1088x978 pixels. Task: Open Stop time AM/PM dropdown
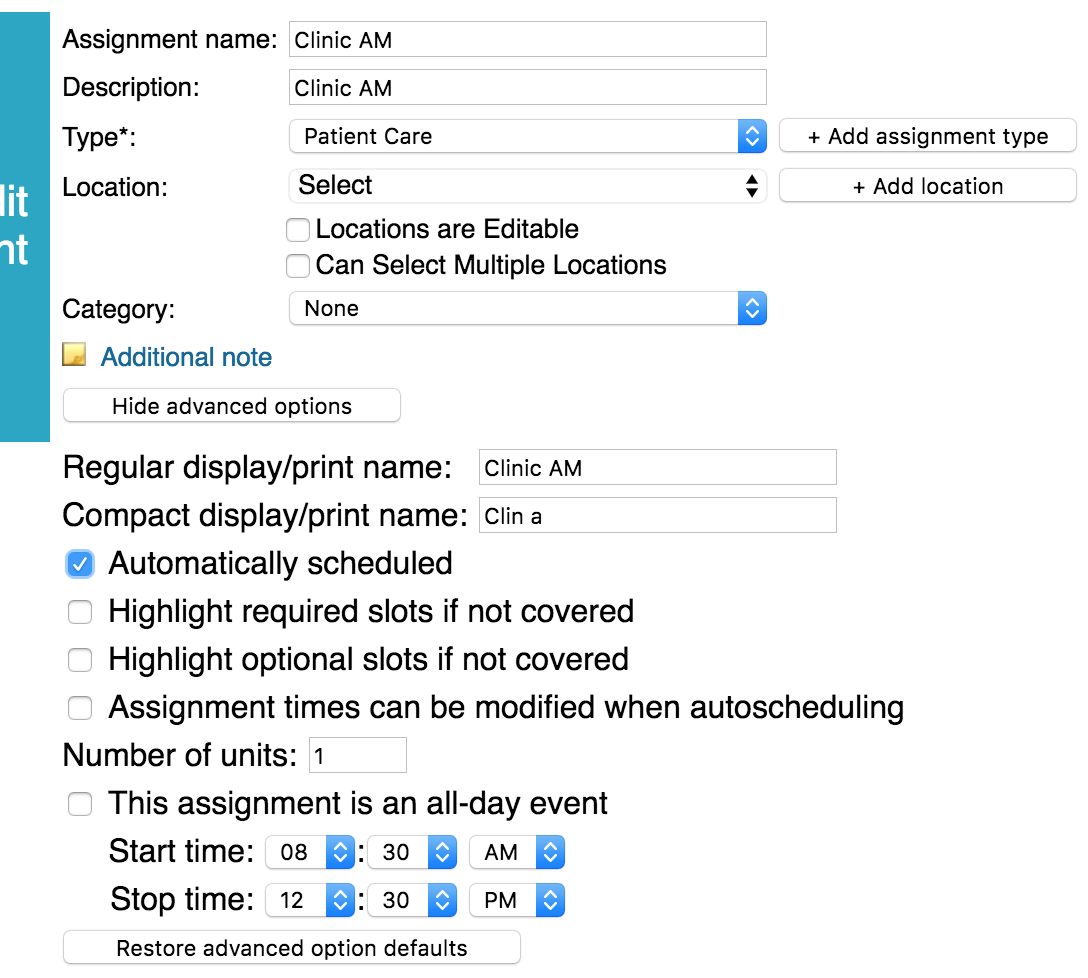517,900
